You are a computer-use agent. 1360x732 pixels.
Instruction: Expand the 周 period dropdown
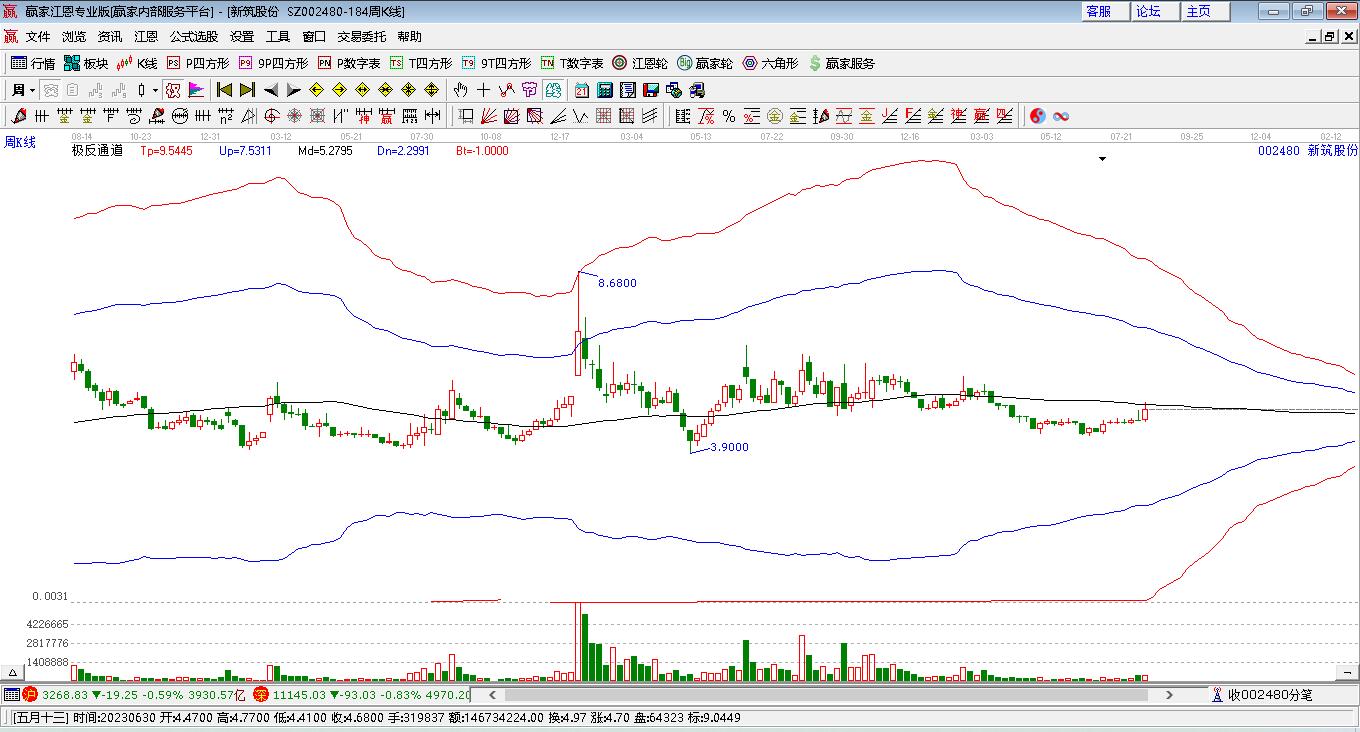click(22, 90)
